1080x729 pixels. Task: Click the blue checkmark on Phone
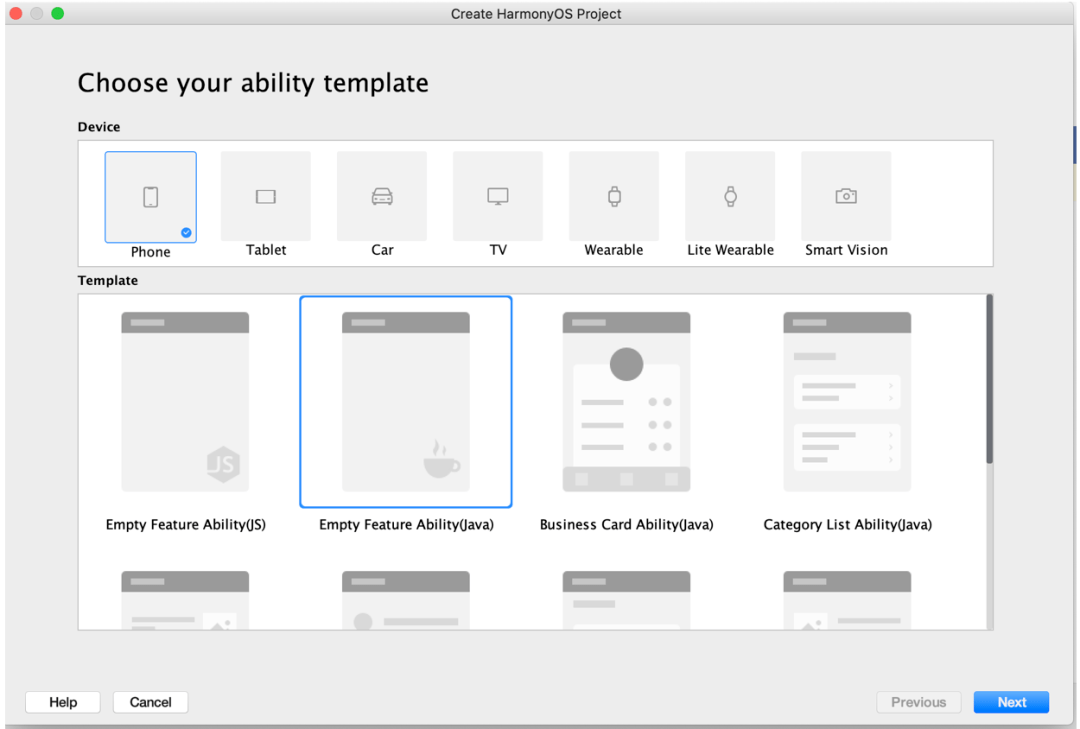tap(186, 232)
